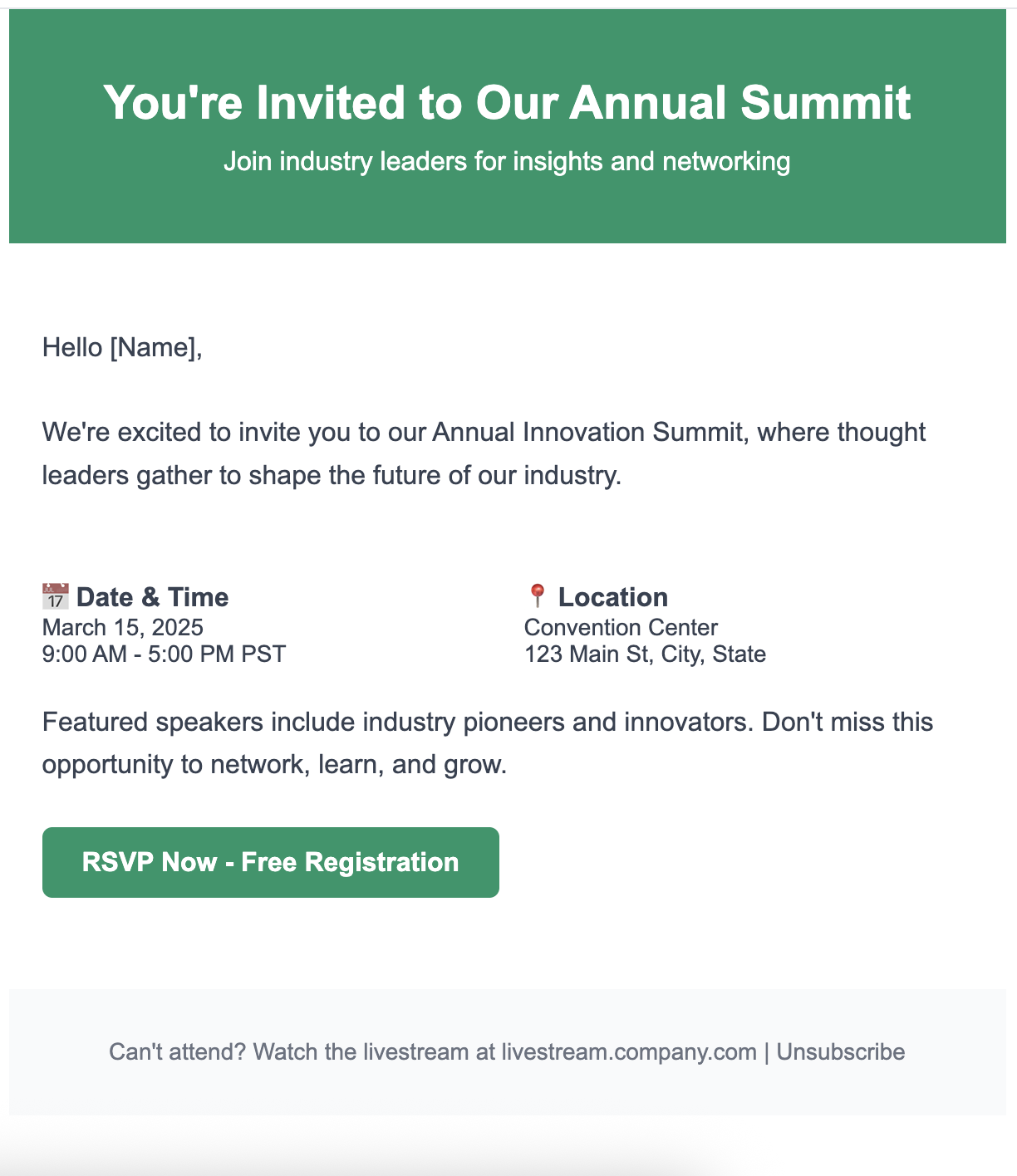This screenshot has width=1017, height=1176.
Task: Click the Location heading label
Action: [x=614, y=596]
